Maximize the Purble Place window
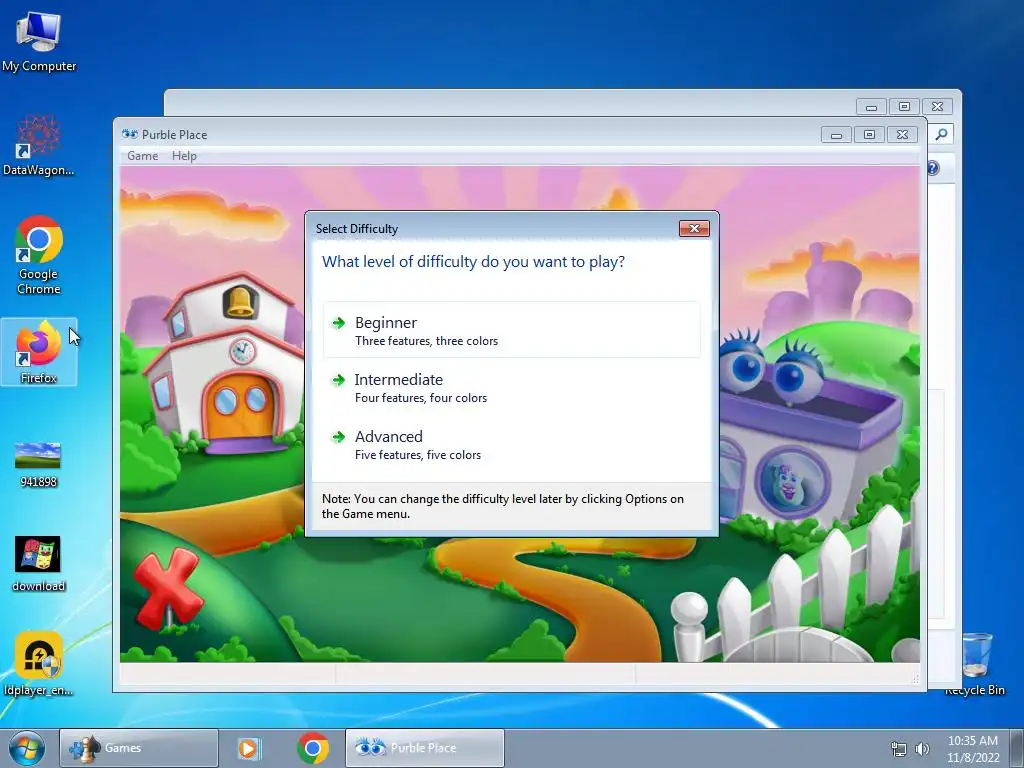Image resolution: width=1024 pixels, height=768 pixels. [x=869, y=135]
